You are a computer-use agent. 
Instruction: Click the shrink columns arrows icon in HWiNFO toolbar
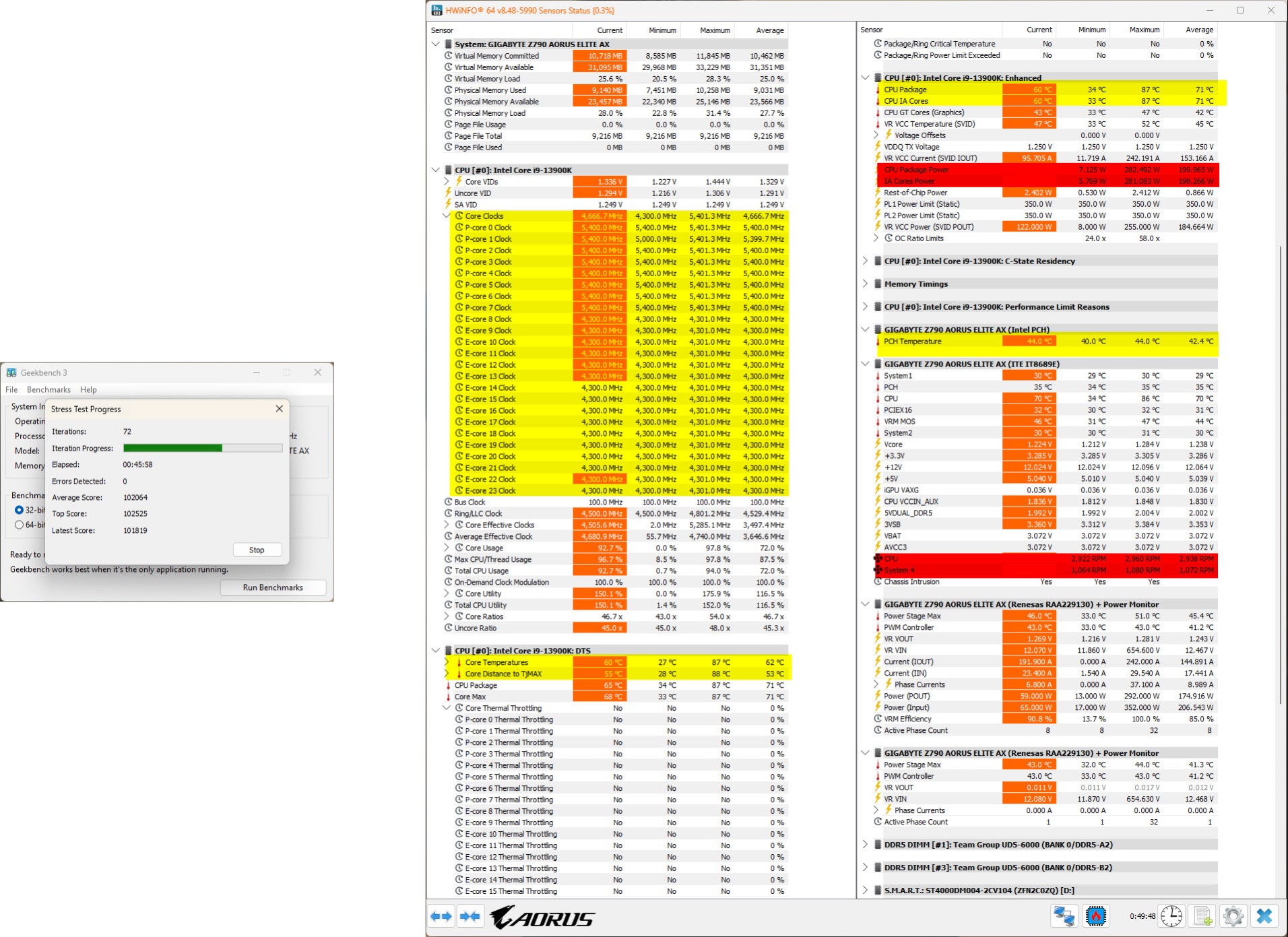[470, 916]
